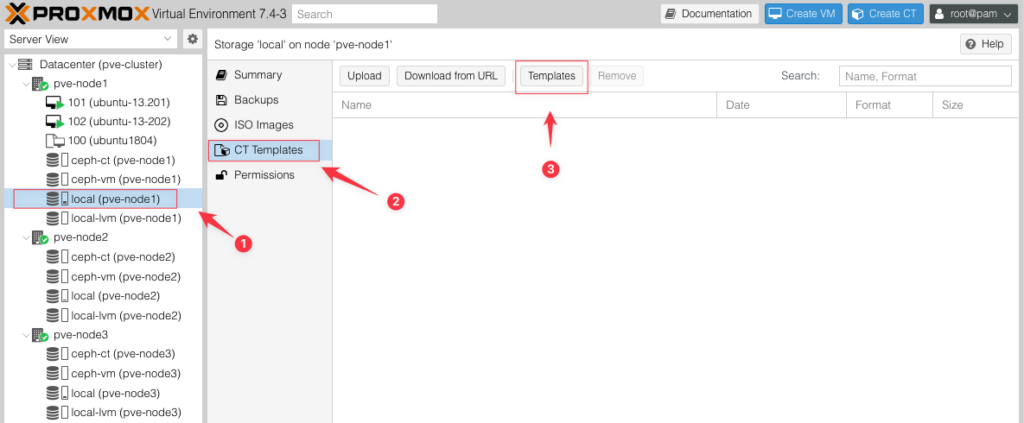
Task: Sort by the Format column header
Action: [890, 105]
